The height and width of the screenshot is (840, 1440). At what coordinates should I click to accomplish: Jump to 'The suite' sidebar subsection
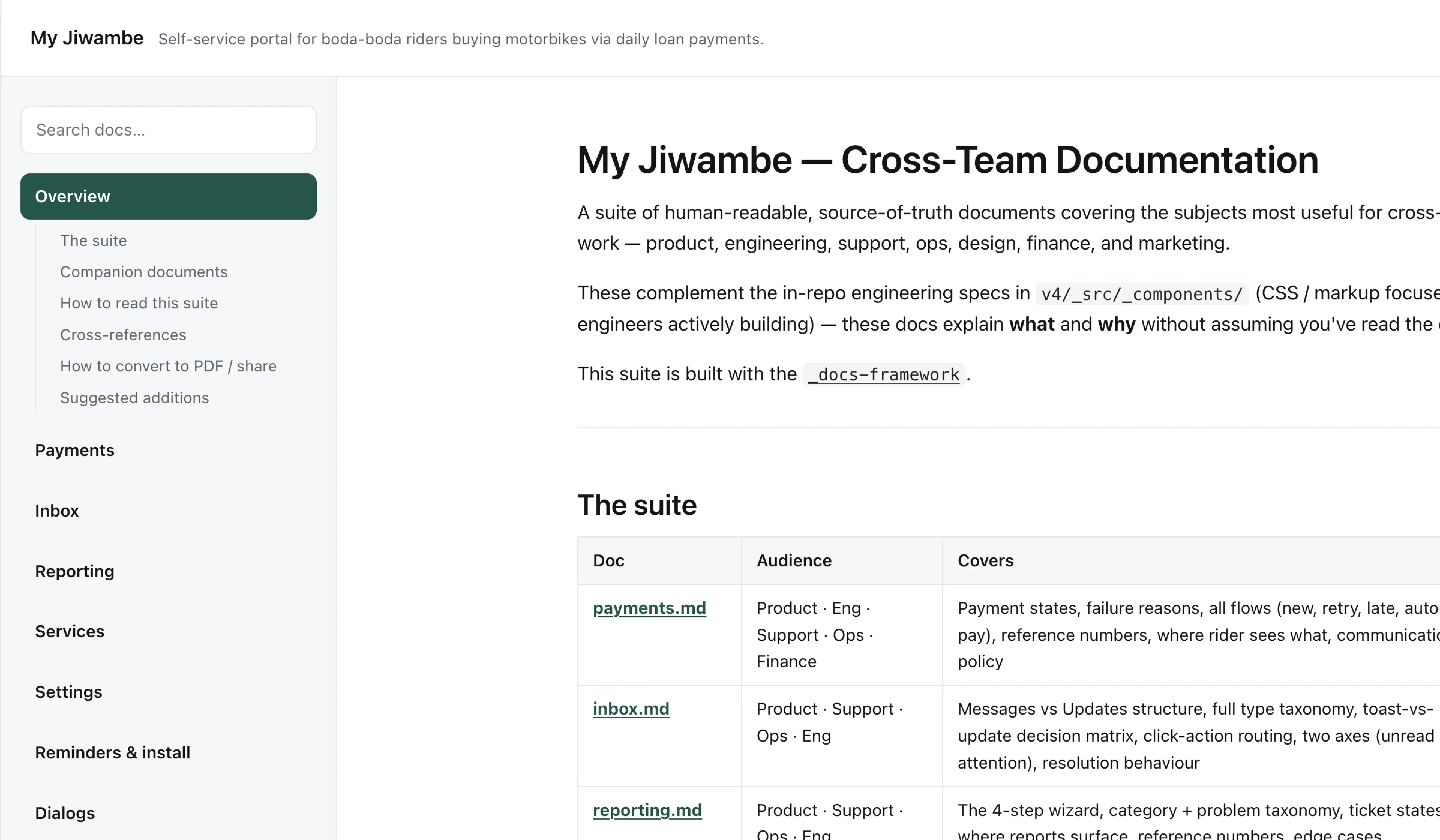point(93,241)
